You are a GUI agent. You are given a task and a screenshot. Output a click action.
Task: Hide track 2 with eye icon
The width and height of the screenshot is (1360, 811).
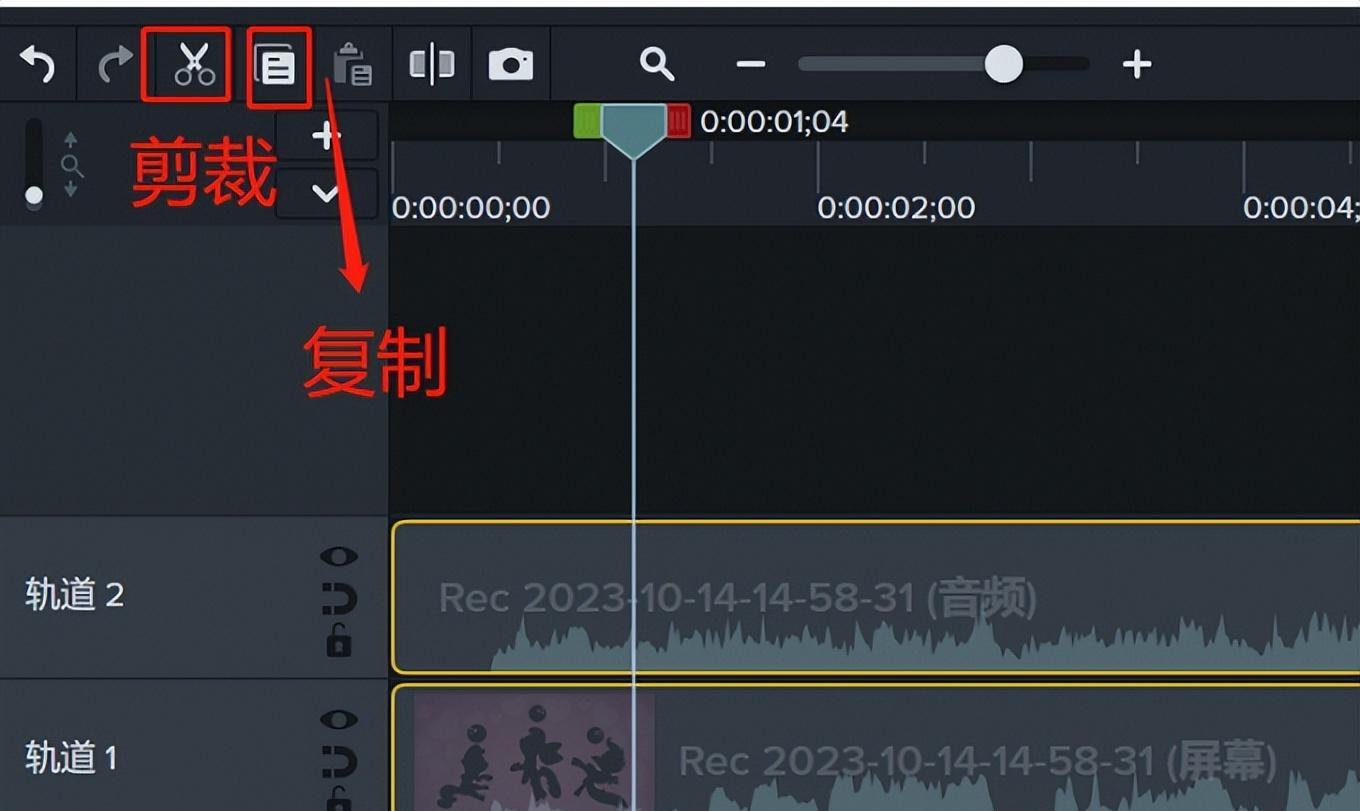(339, 556)
